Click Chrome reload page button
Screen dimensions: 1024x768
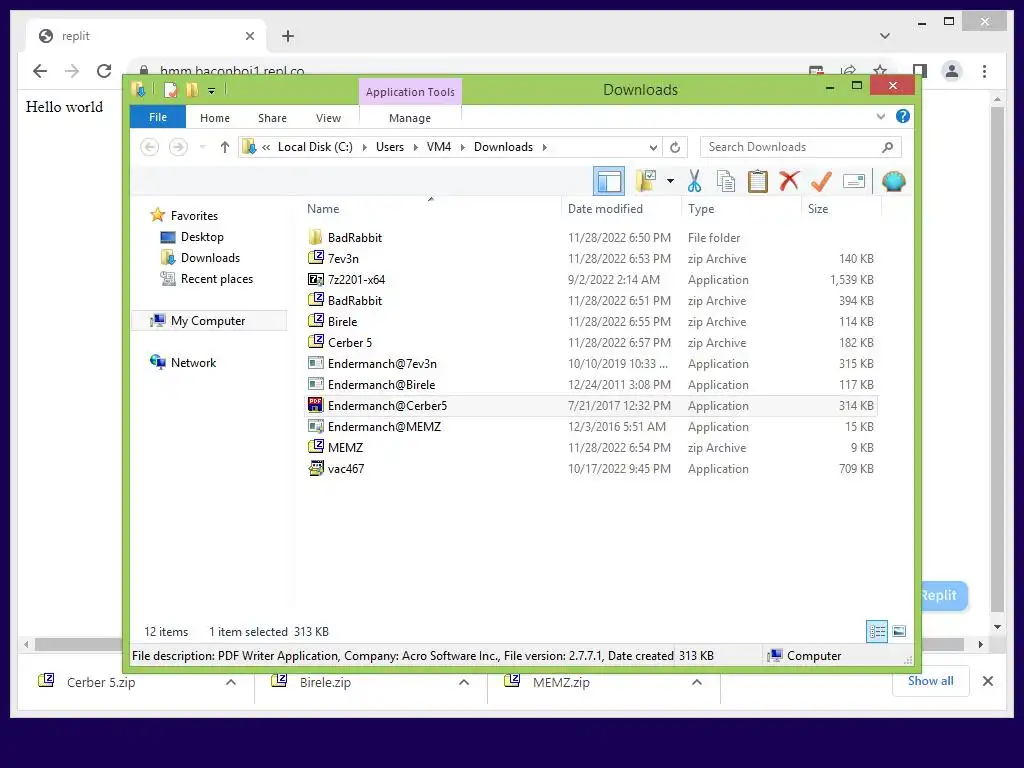[x=104, y=71]
